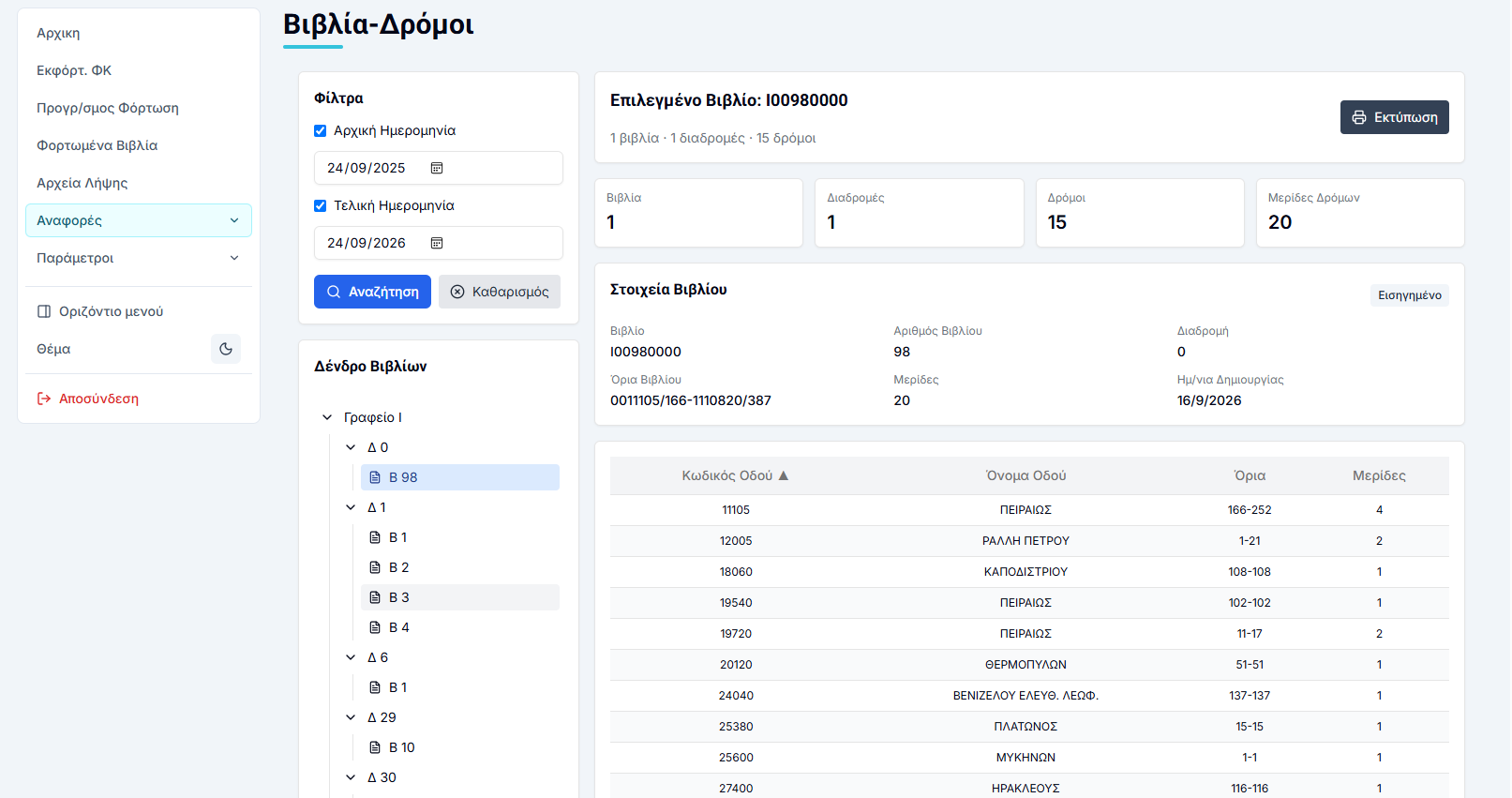Click the end date input 24/09/2026
This screenshot has width=1512, height=798.
[439, 243]
